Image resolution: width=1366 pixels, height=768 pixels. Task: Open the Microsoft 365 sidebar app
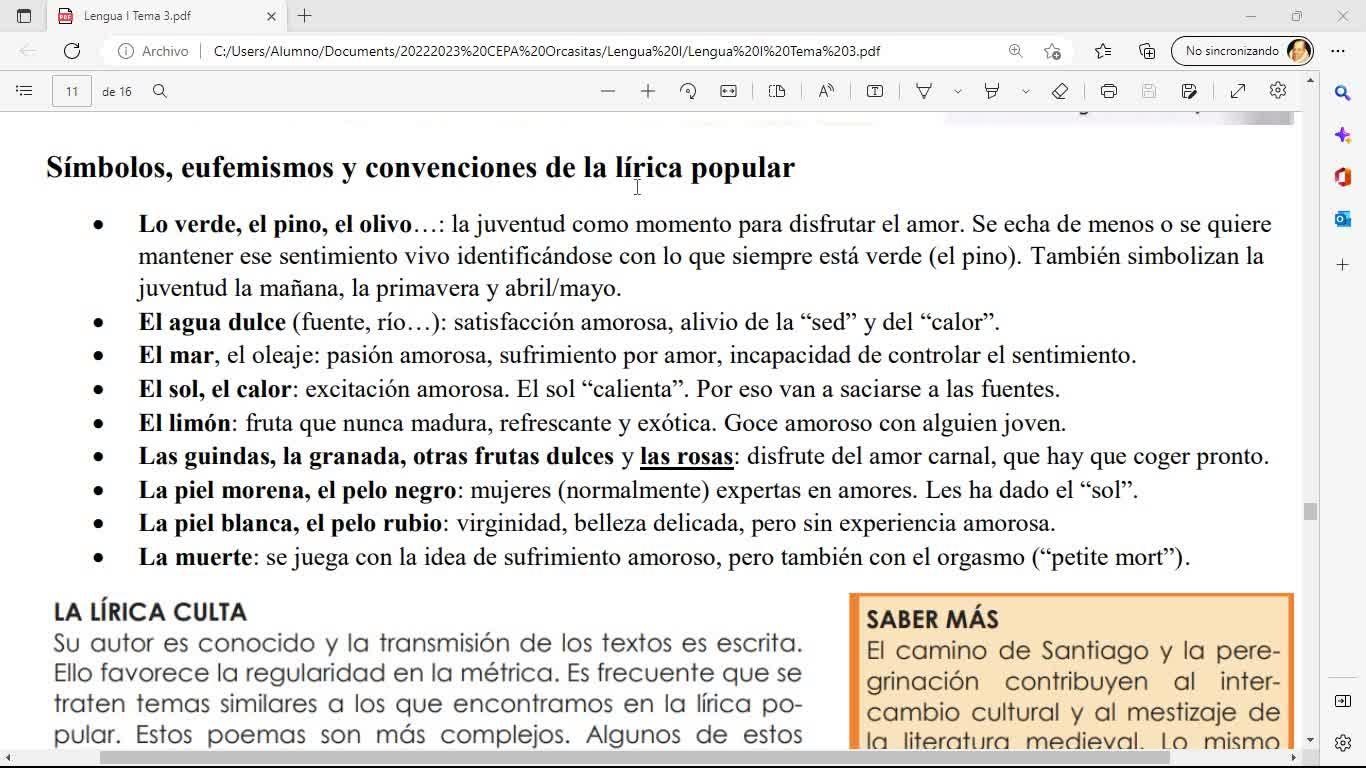click(x=1343, y=177)
